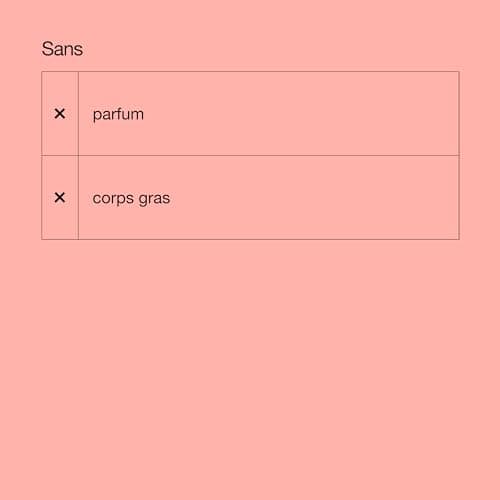Click the blank pink area above the Sans heading
The width and height of the screenshot is (500, 500).
click(250, 18)
